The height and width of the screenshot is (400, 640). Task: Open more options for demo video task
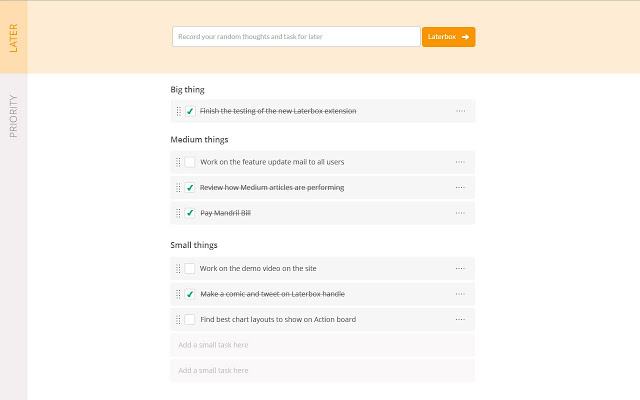(x=460, y=269)
